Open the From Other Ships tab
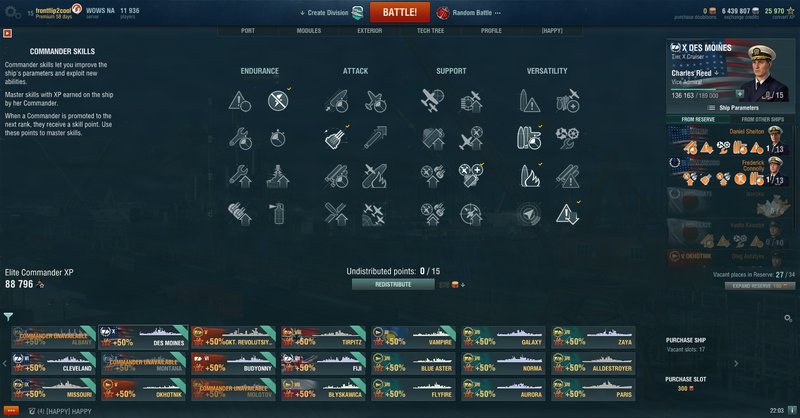Screen dimensions: 800x418 coord(762,119)
